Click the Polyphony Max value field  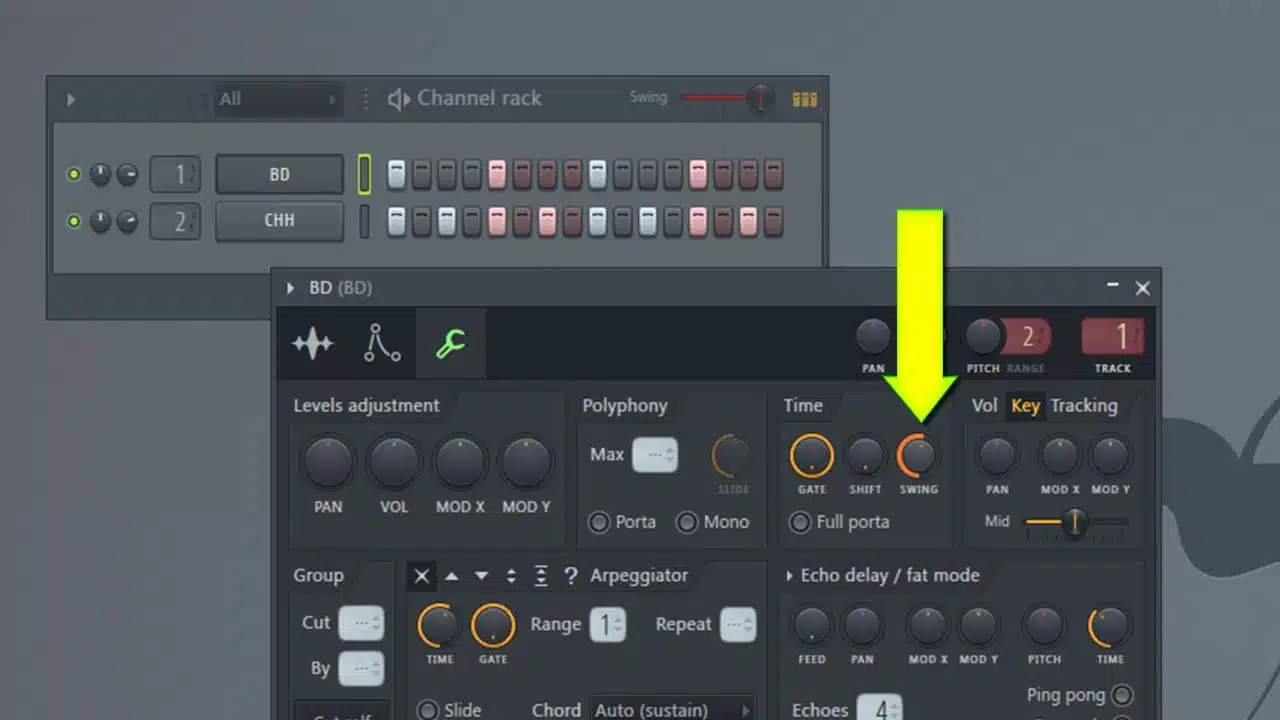[655, 455]
